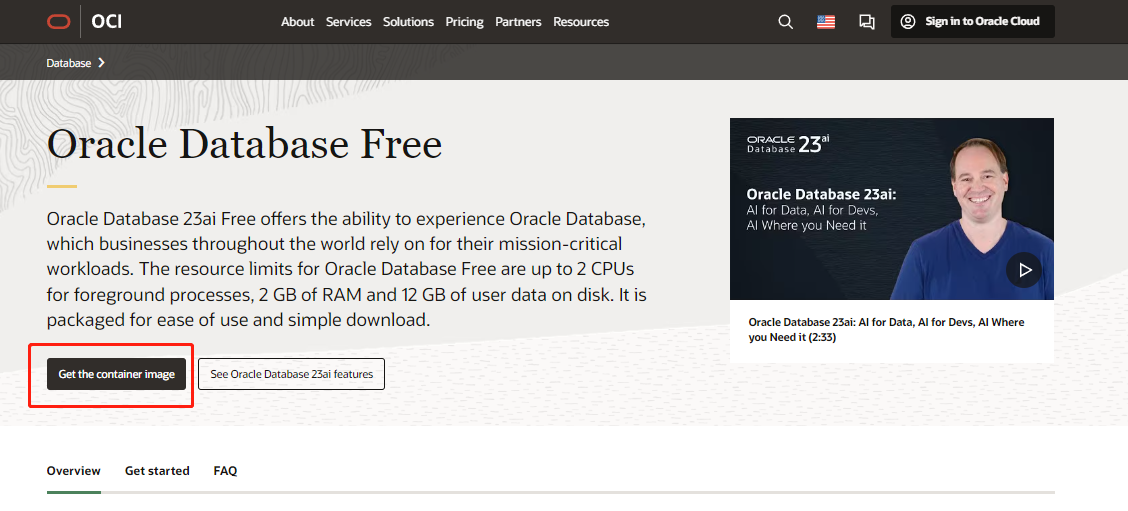Click the OCI header link
Image resolution: width=1128 pixels, height=511 pixels.
[x=106, y=22]
